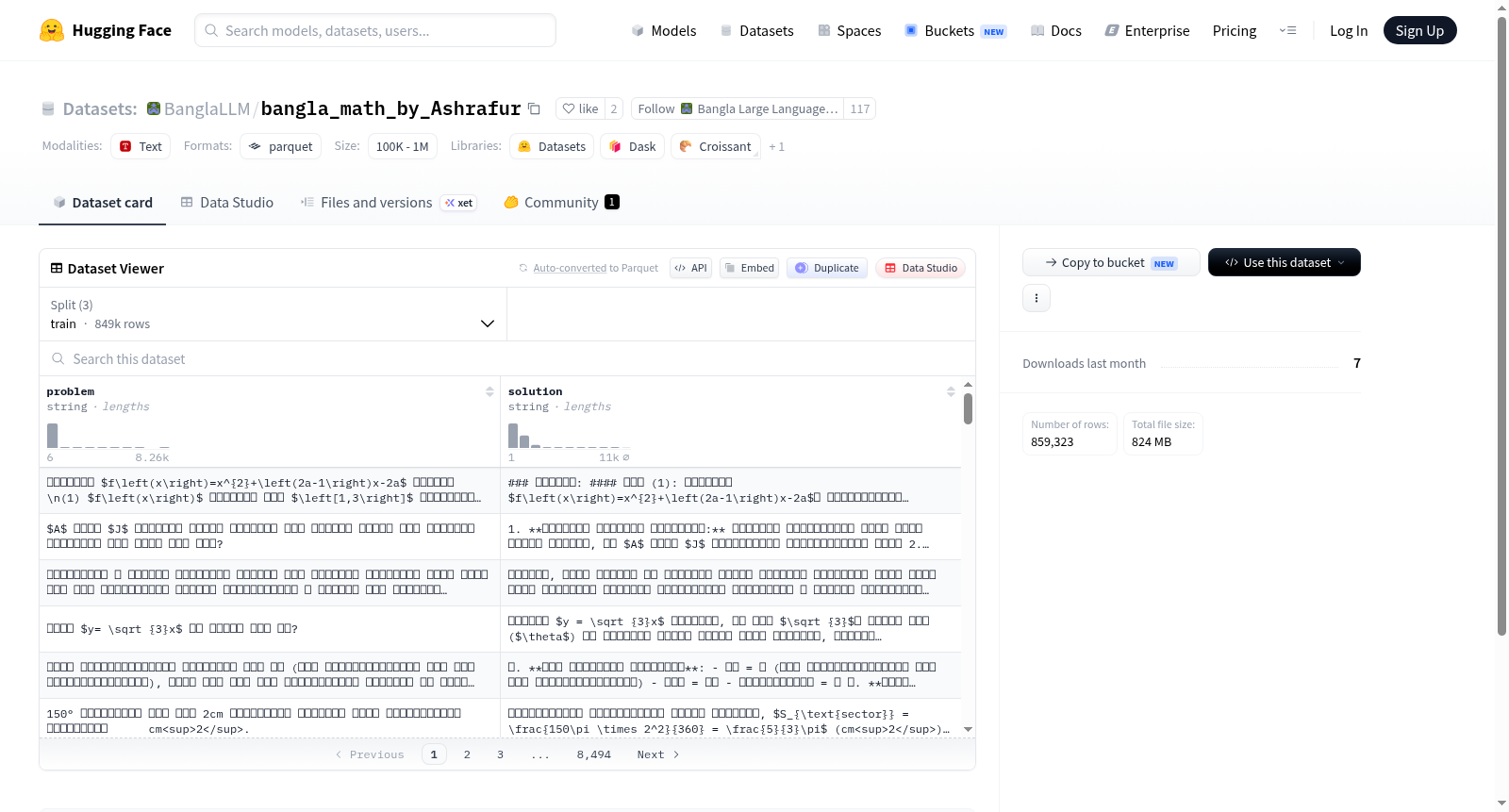Open the Docs navigation link

click(x=1056, y=30)
